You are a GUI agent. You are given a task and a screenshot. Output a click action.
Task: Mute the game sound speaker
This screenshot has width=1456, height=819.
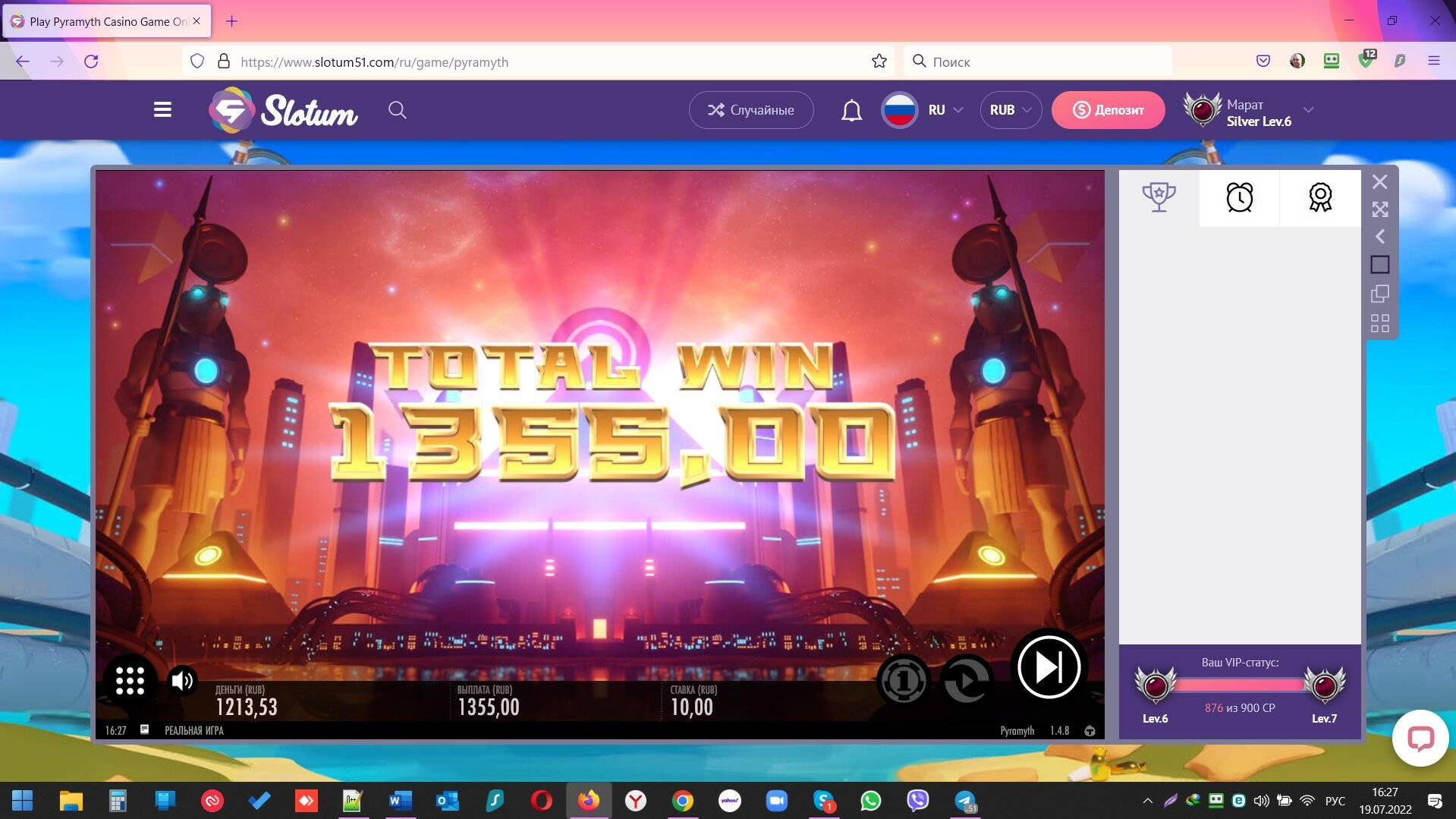182,681
